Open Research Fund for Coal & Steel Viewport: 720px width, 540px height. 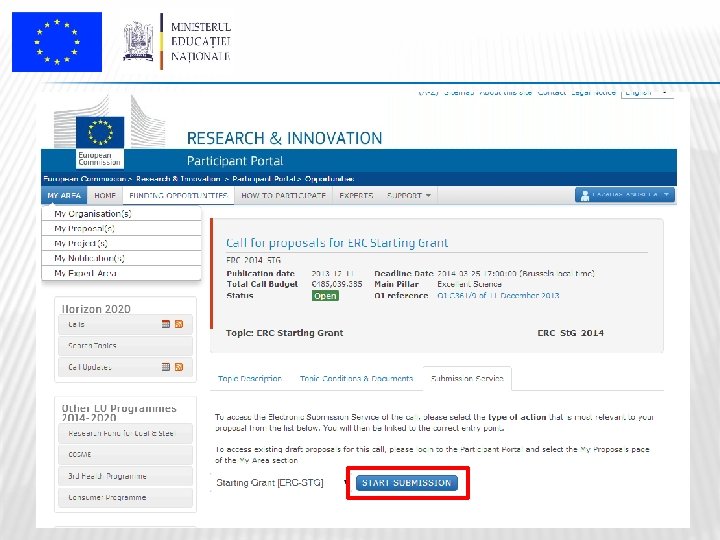[125, 433]
